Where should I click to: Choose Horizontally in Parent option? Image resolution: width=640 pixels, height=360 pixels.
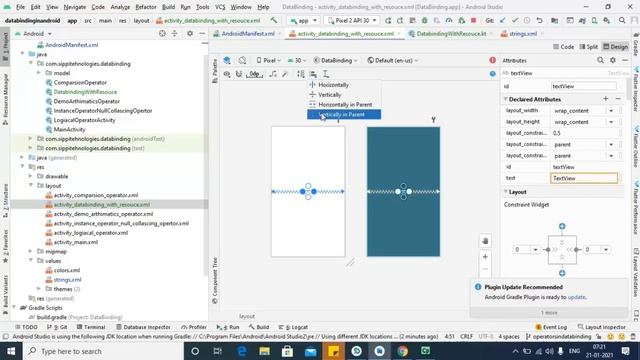(344, 104)
